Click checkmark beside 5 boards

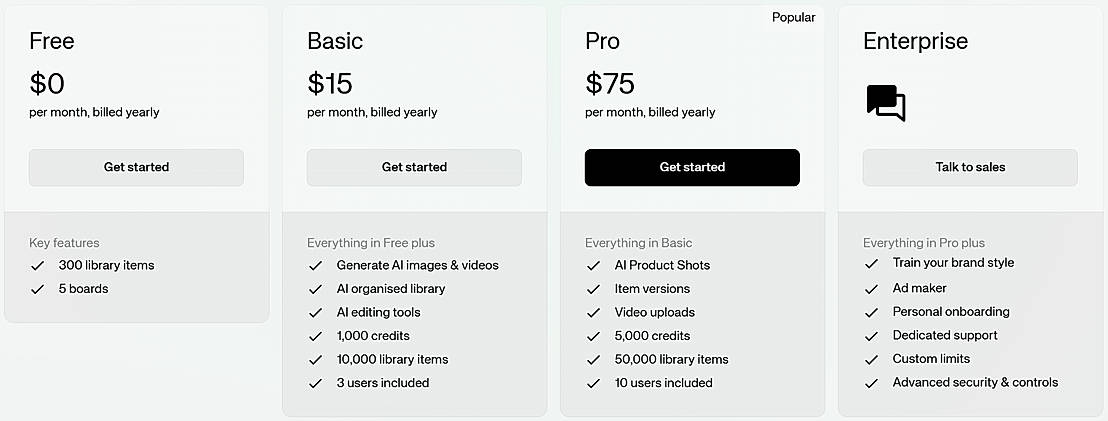coord(38,289)
